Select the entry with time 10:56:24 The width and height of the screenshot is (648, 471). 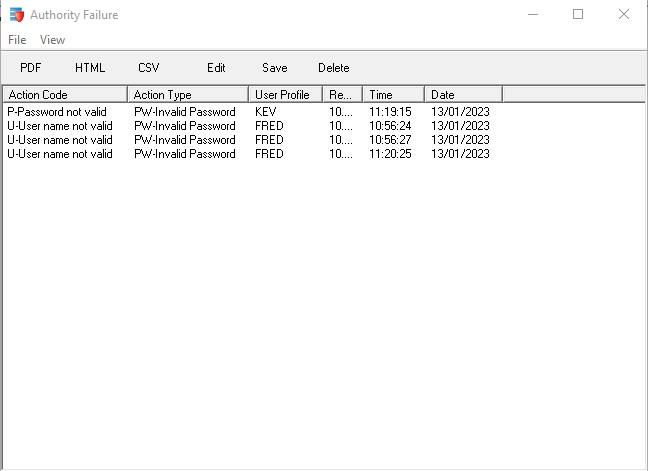390,126
